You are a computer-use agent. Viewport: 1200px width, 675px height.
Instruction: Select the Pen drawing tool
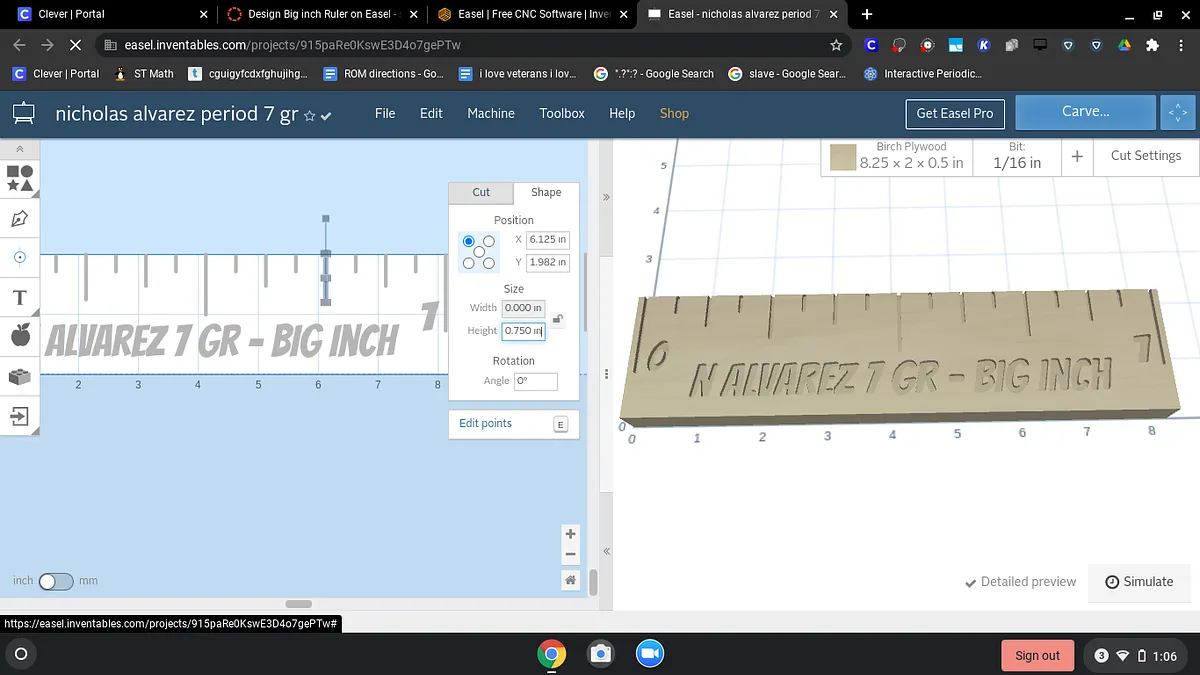pyautogui.click(x=20, y=218)
